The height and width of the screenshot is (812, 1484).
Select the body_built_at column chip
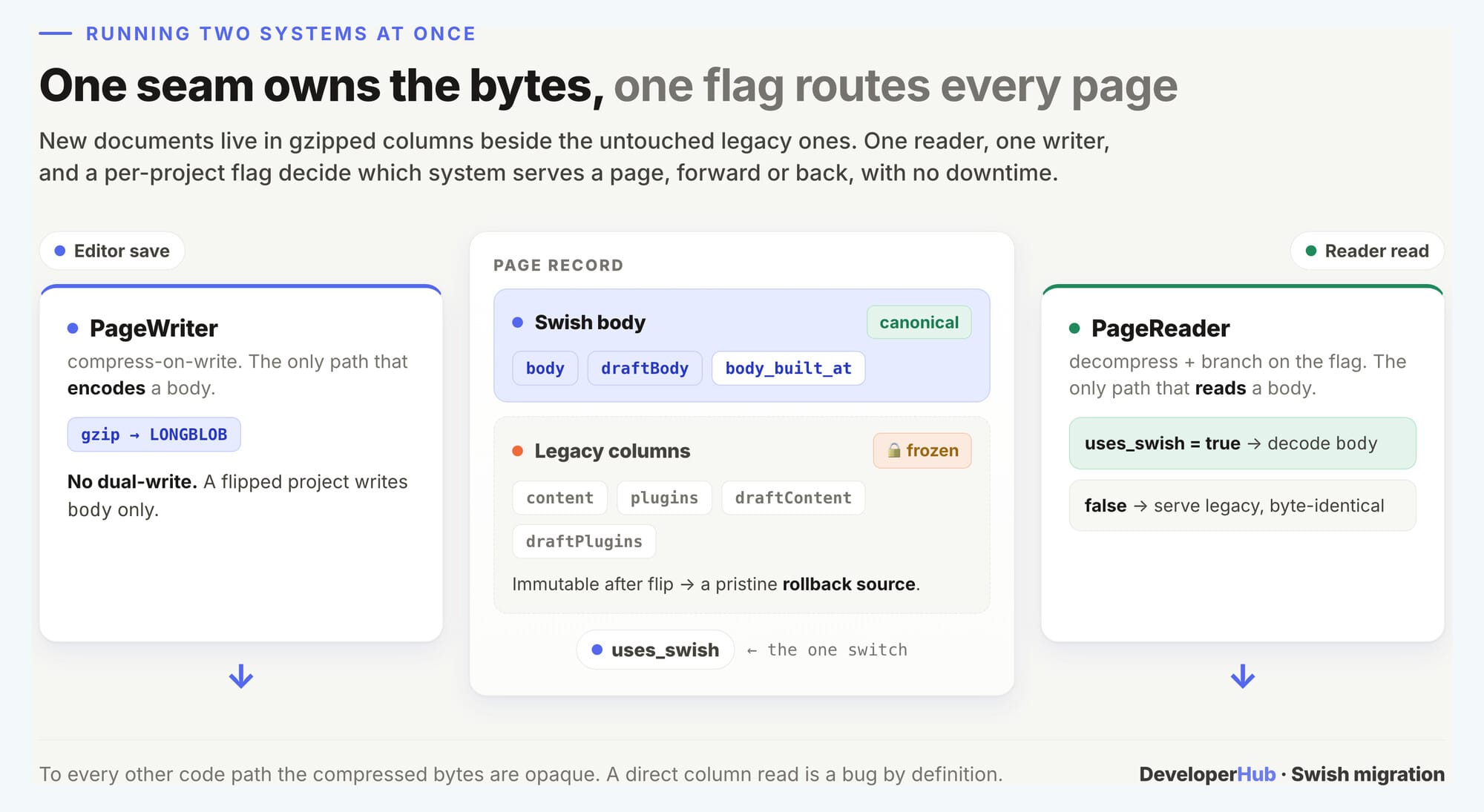point(788,368)
